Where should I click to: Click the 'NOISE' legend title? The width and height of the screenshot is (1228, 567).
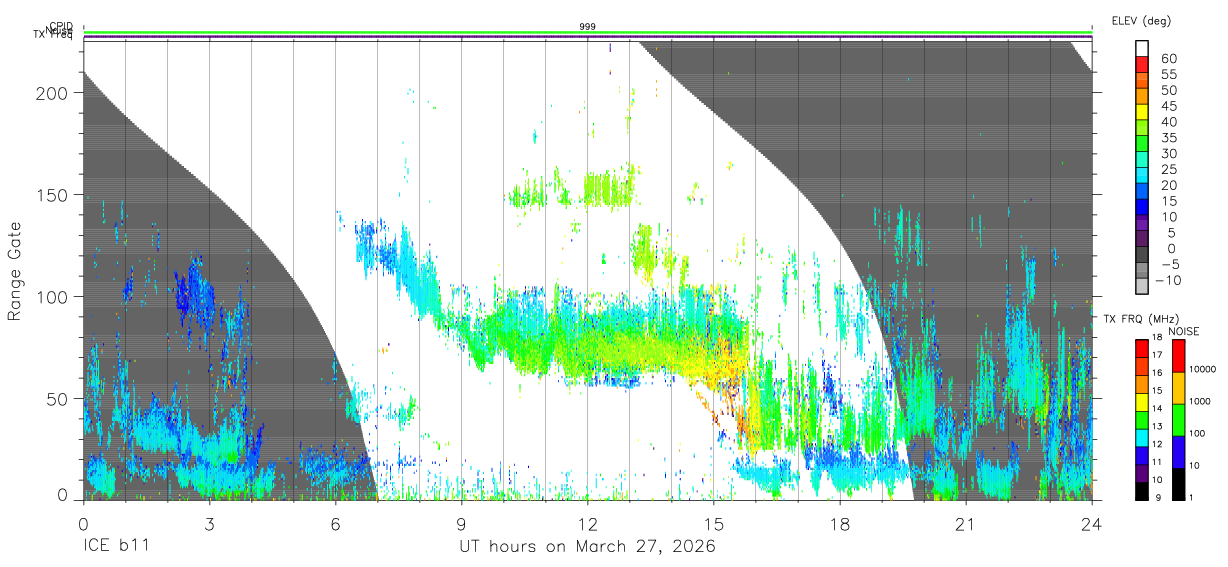pos(1184,331)
